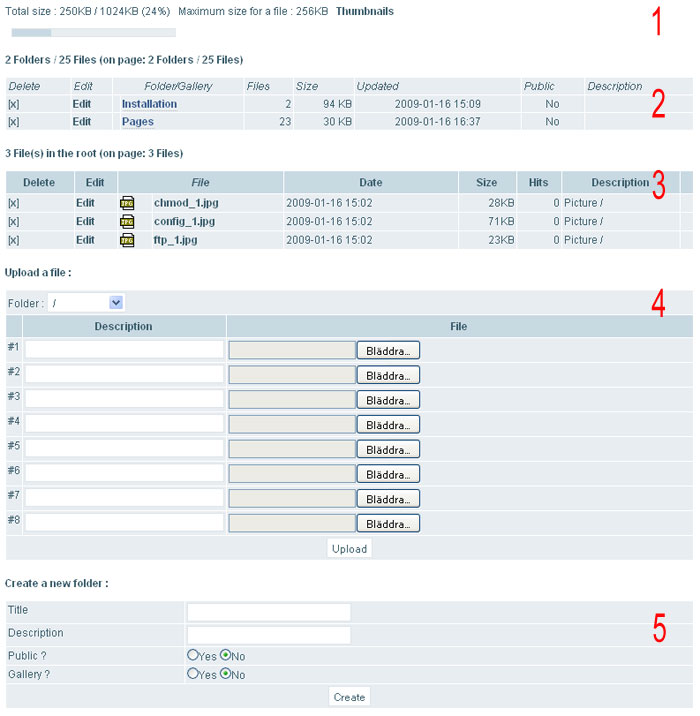
Task: Sort root files by Size column header
Action: click(487, 182)
